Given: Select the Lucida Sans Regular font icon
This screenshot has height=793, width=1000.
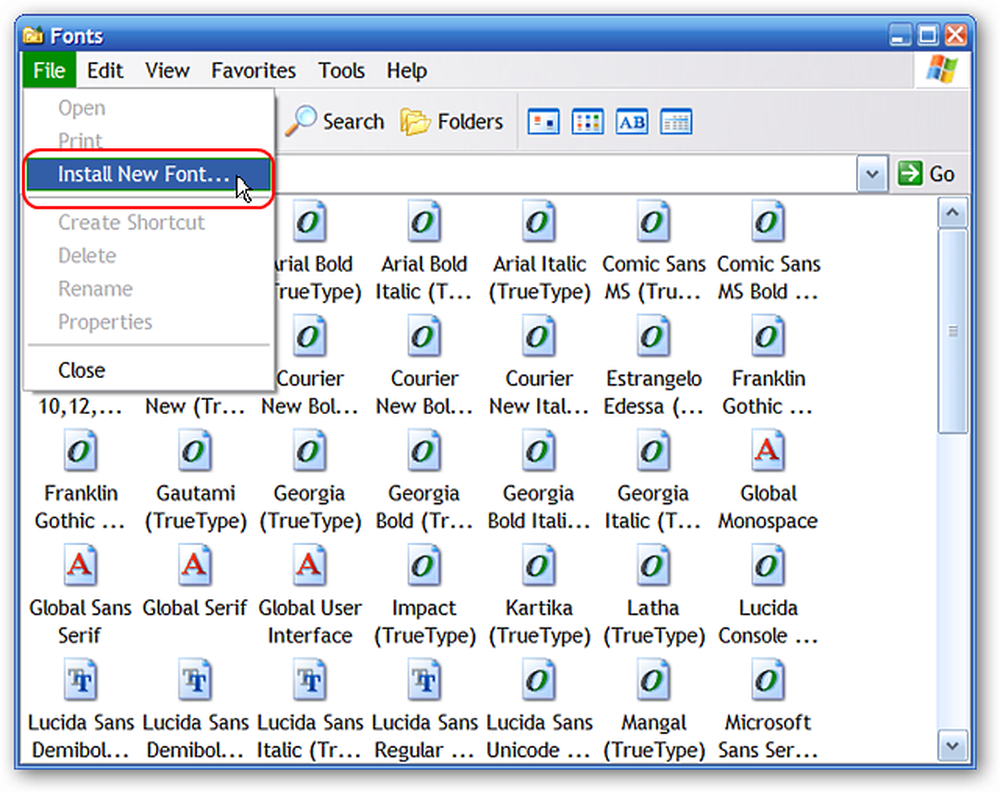Looking at the screenshot, I should pyautogui.click(x=424, y=680).
